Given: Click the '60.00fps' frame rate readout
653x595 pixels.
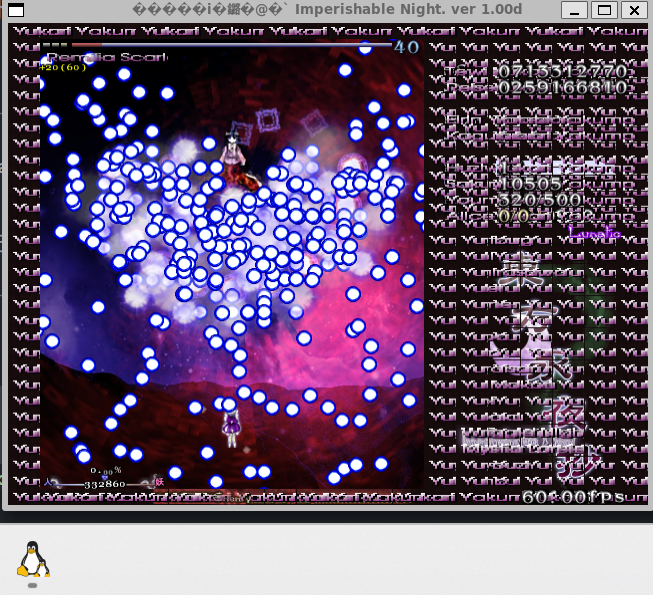Looking at the screenshot, I should coord(573,497).
